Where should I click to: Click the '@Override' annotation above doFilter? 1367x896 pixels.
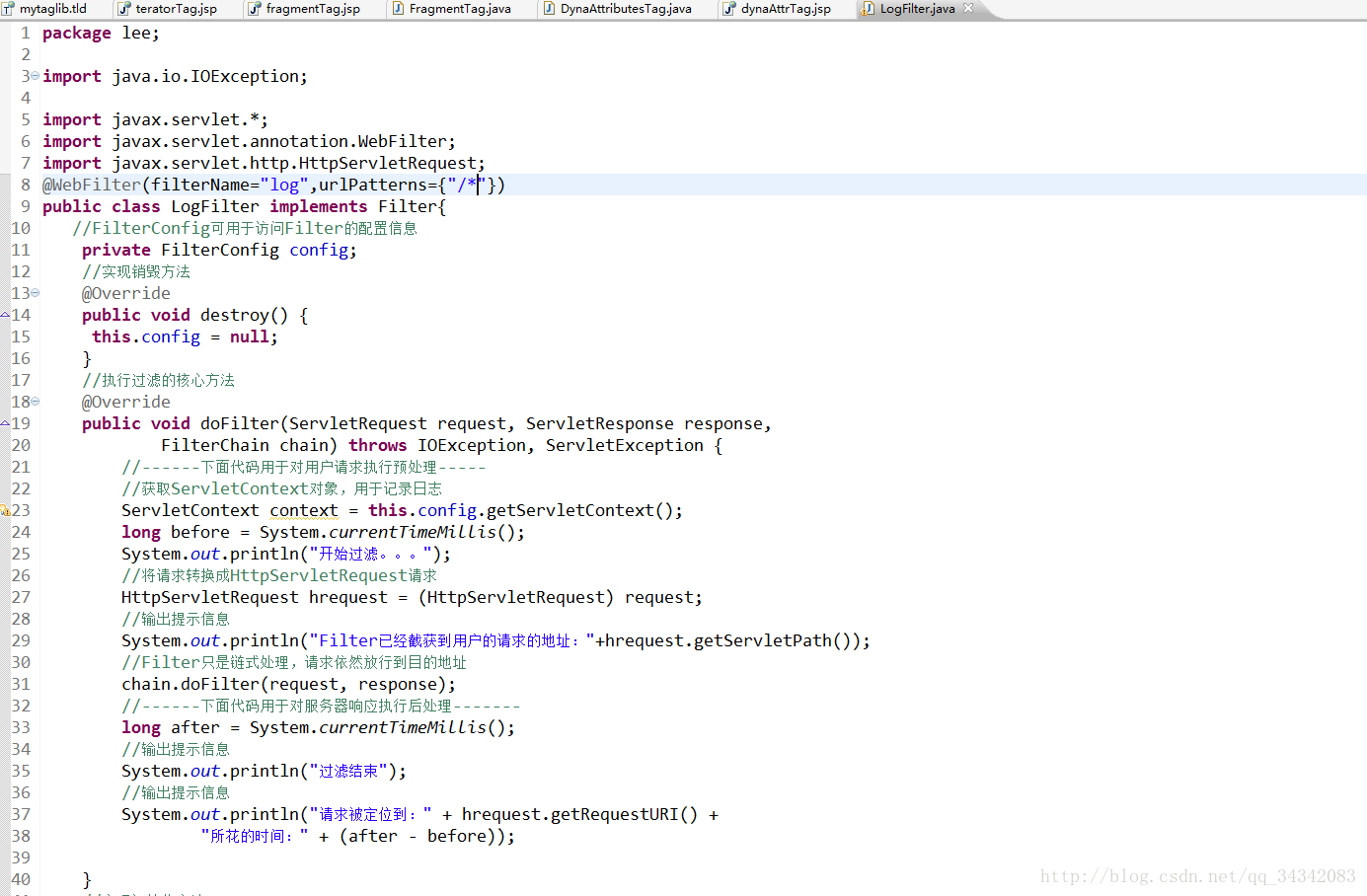tap(126, 403)
